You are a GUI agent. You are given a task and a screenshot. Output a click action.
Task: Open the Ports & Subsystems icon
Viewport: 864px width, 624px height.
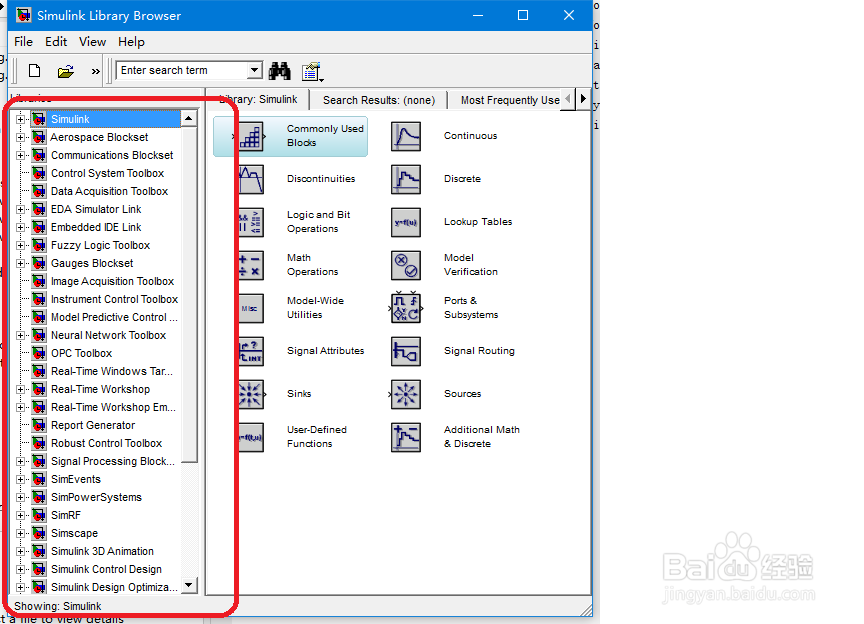pos(406,308)
